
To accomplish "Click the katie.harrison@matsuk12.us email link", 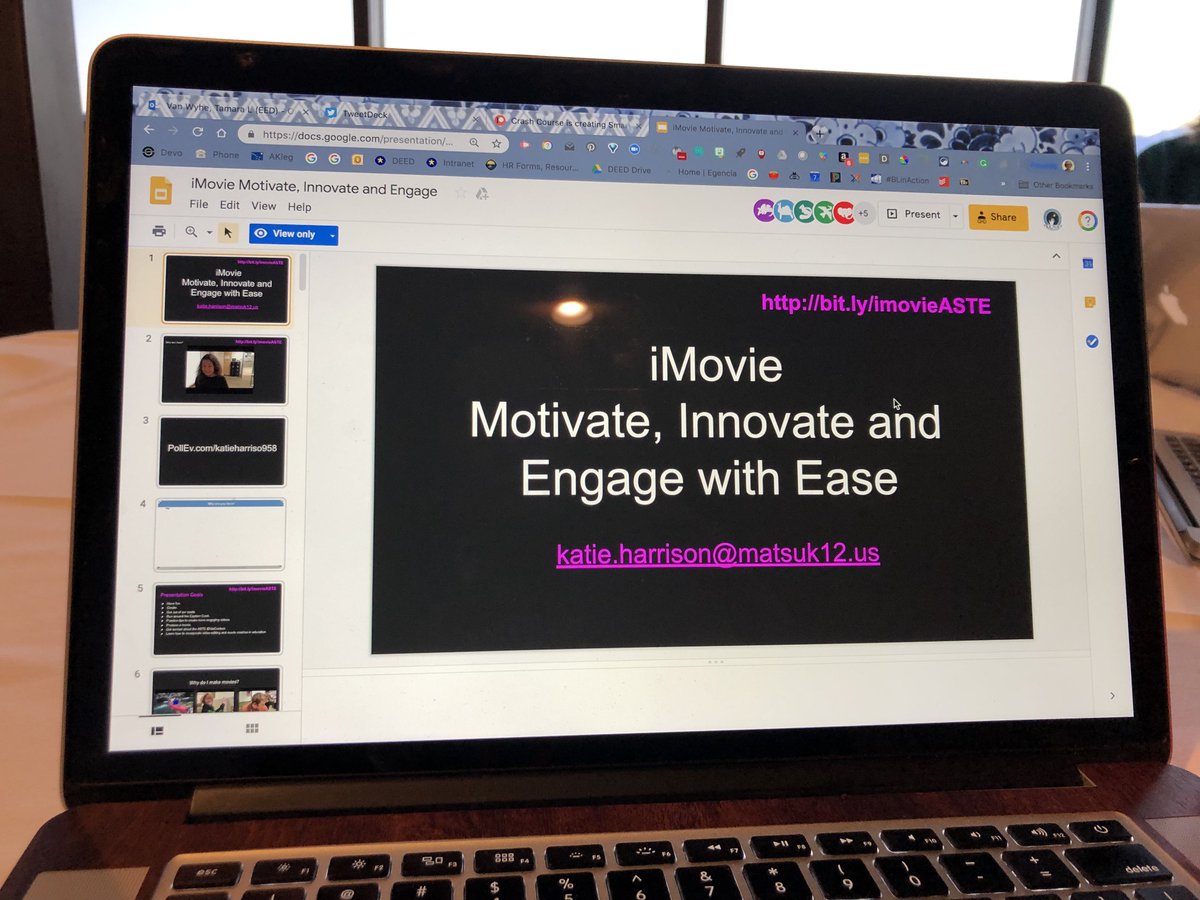I will 718,554.
